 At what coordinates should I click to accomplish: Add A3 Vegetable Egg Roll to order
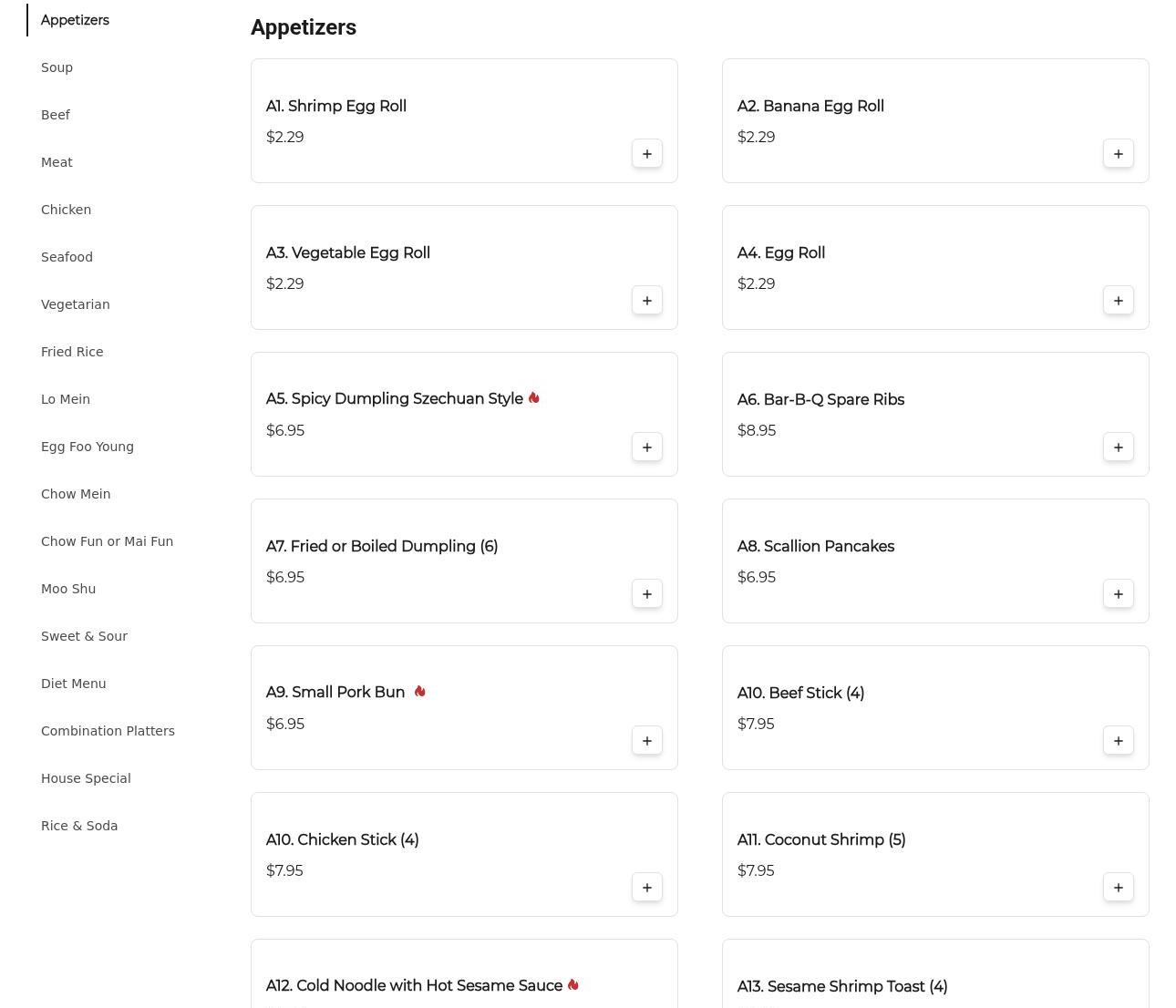(x=646, y=301)
